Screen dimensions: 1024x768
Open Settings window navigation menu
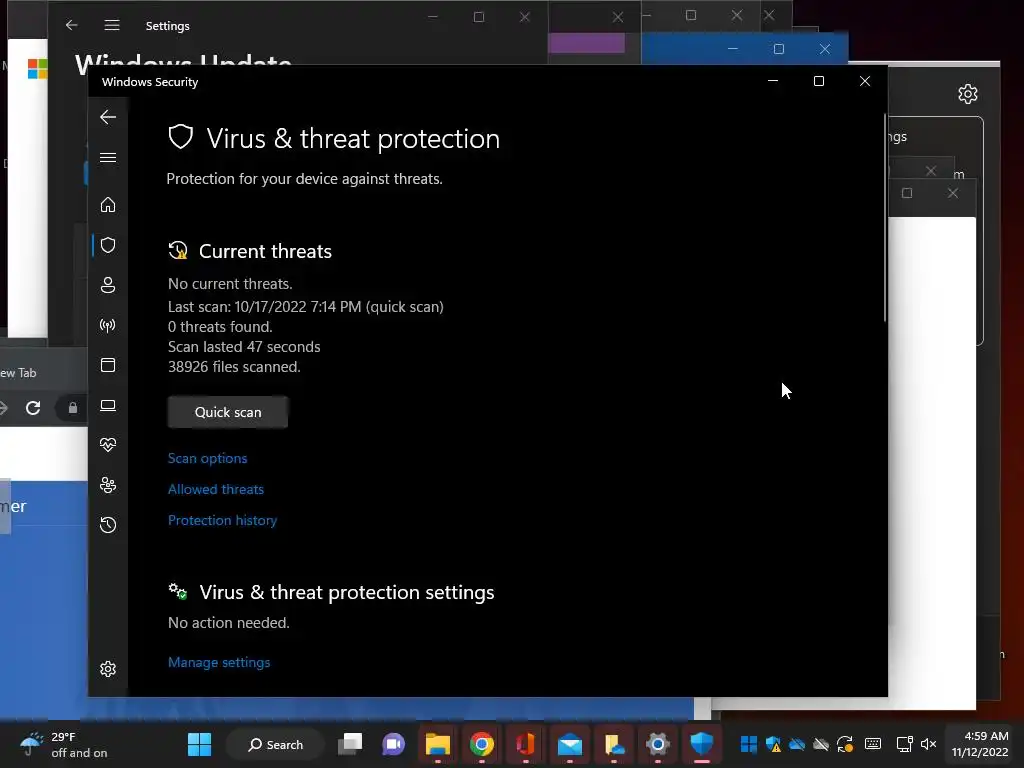pyautogui.click(x=112, y=25)
